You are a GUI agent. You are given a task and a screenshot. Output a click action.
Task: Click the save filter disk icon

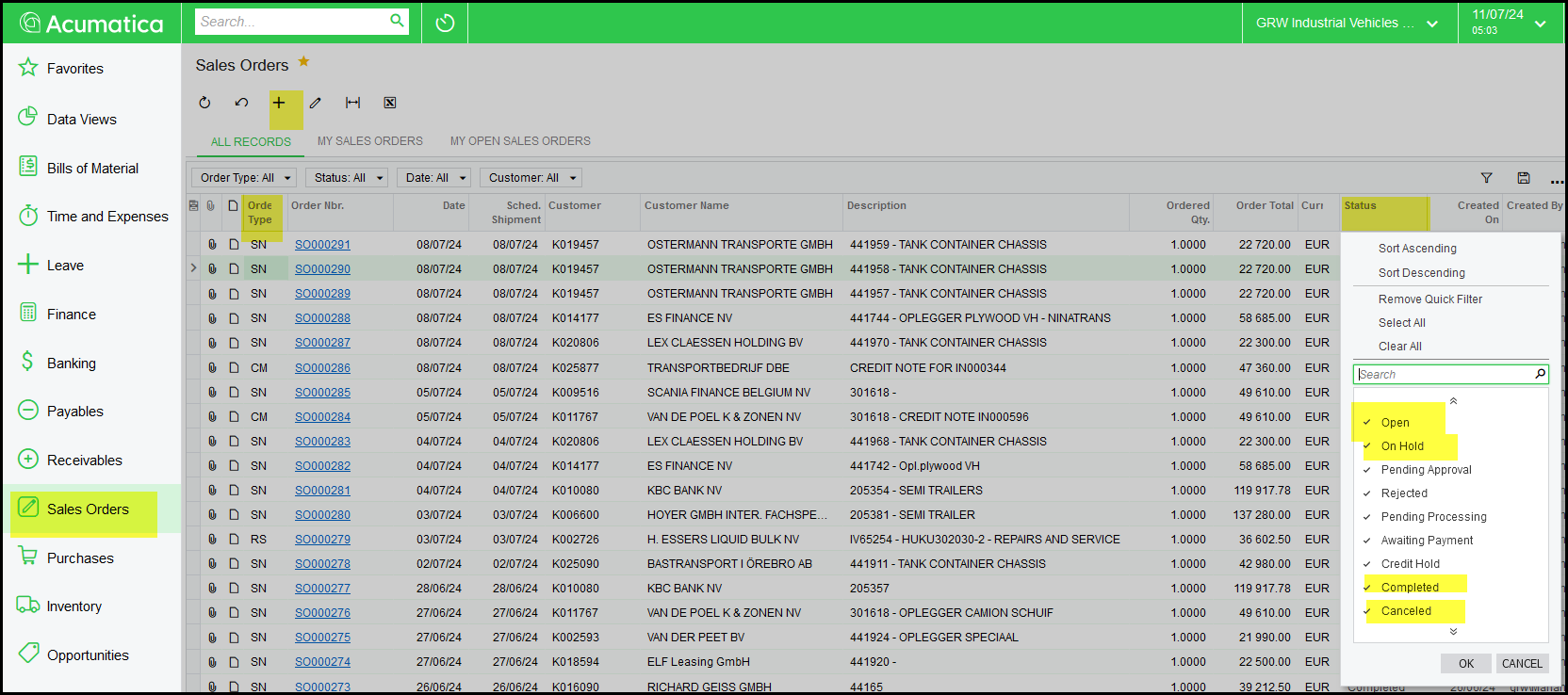click(x=1523, y=178)
